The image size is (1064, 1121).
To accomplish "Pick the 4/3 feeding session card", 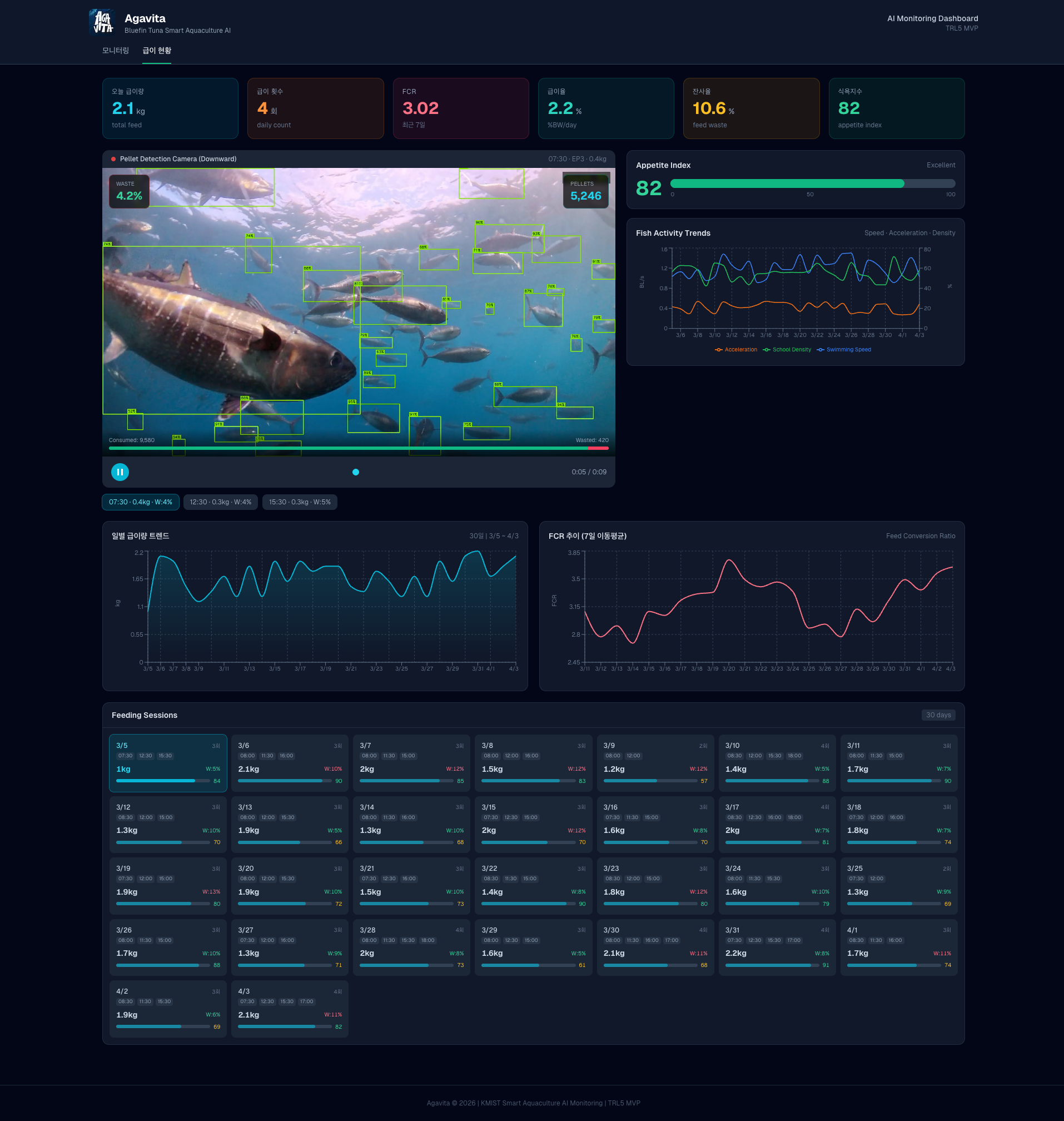I will tap(290, 1009).
